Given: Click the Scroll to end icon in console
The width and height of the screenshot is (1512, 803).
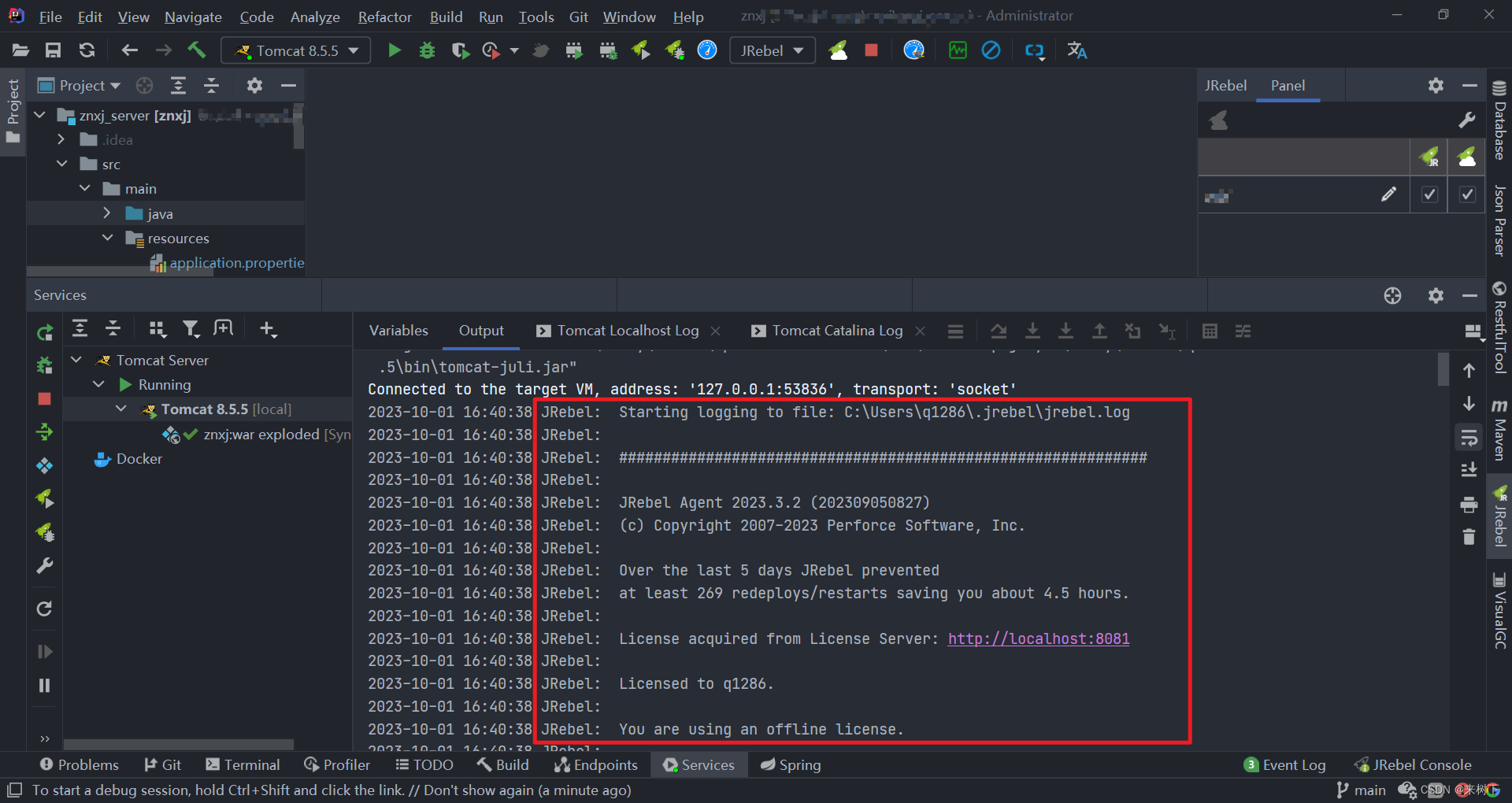Looking at the screenshot, I should 1469,471.
